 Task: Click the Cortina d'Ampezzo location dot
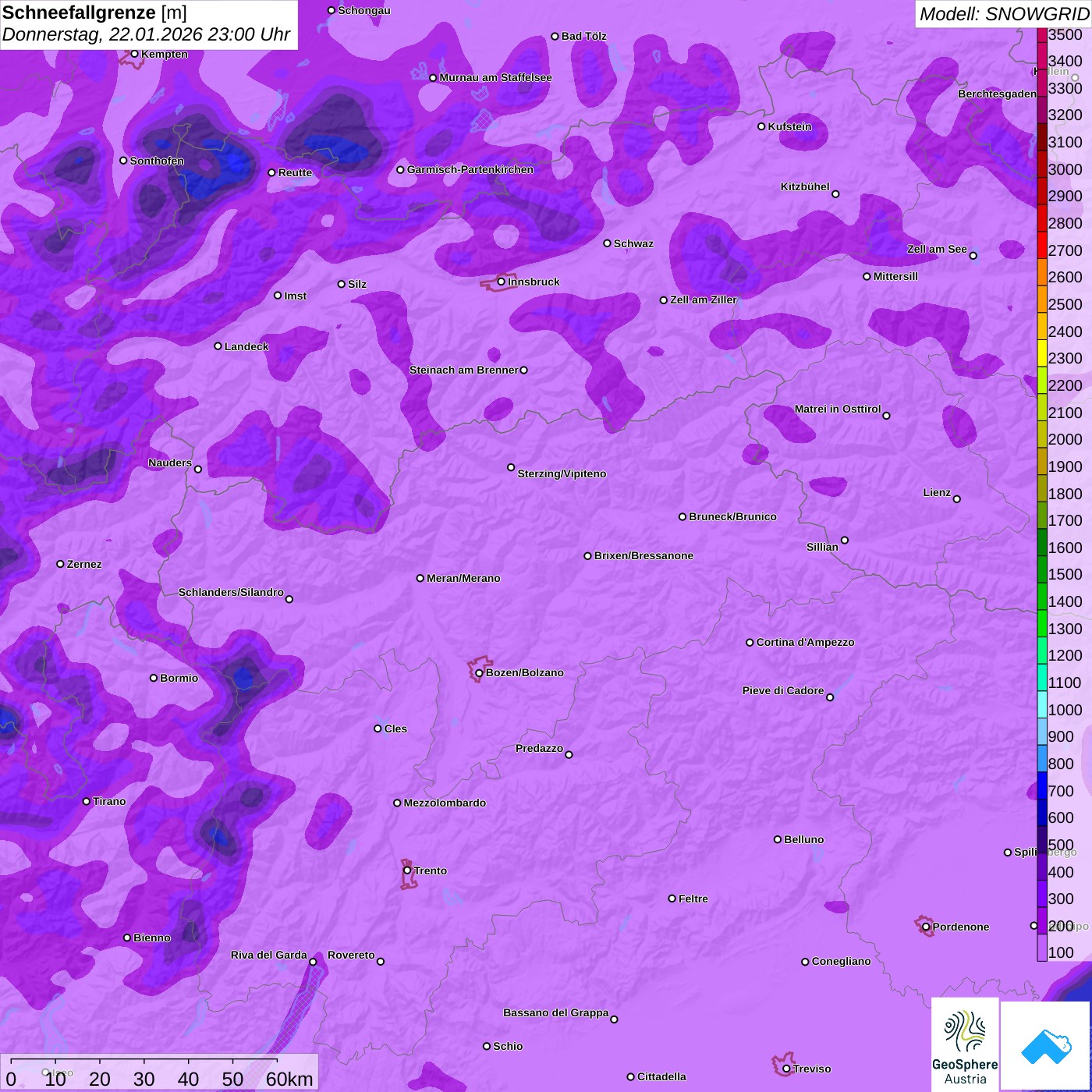point(750,643)
